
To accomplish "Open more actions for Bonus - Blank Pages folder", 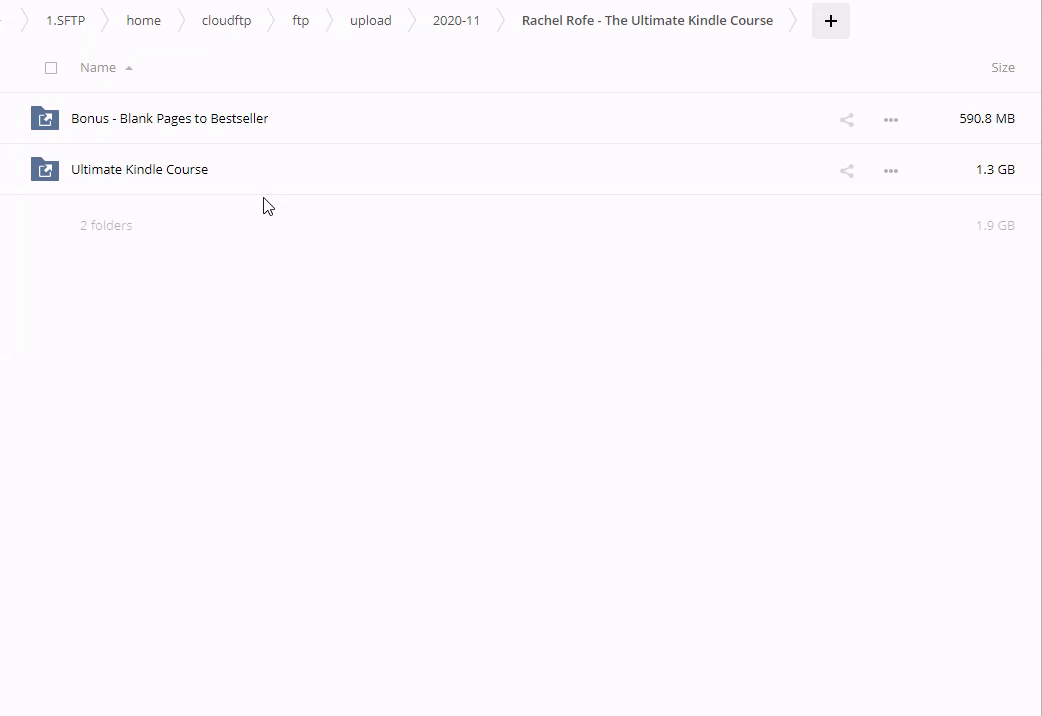I will click(890, 119).
